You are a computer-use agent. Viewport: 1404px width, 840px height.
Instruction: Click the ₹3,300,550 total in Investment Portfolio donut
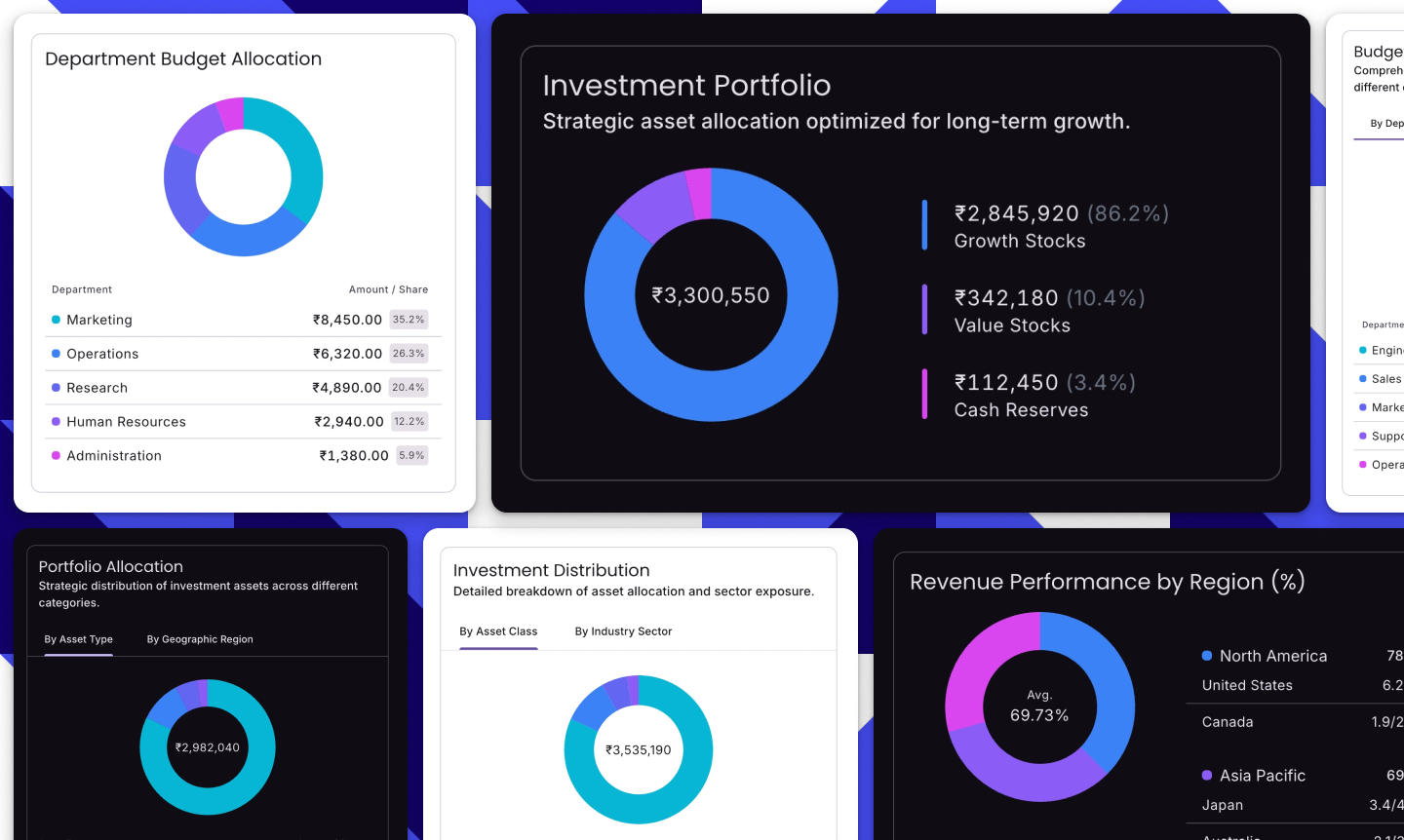(x=711, y=295)
